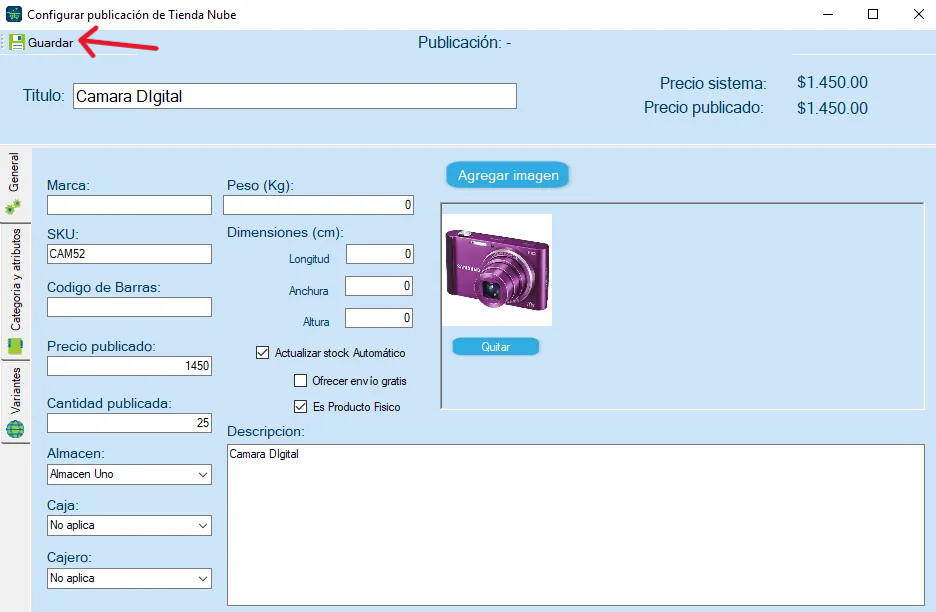Click the Altura dimension field
This screenshot has width=936, height=612.
(x=379, y=318)
